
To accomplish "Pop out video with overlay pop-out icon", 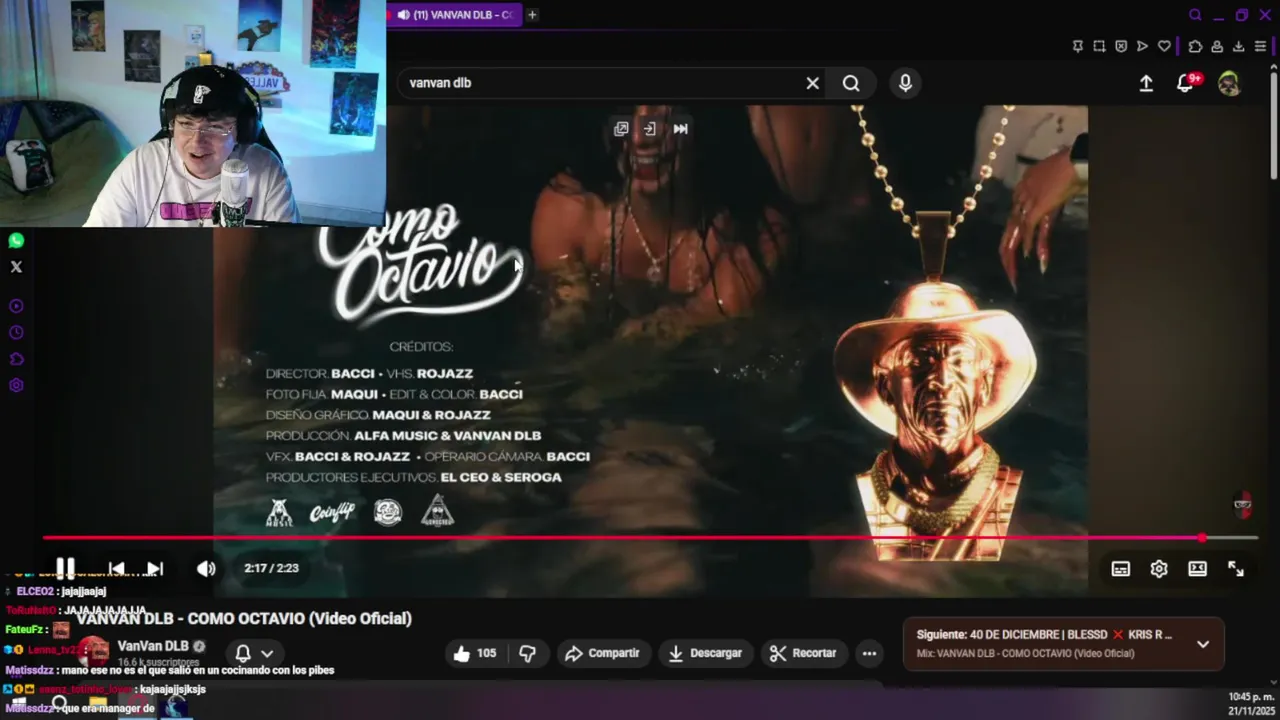I will pyautogui.click(x=621, y=129).
